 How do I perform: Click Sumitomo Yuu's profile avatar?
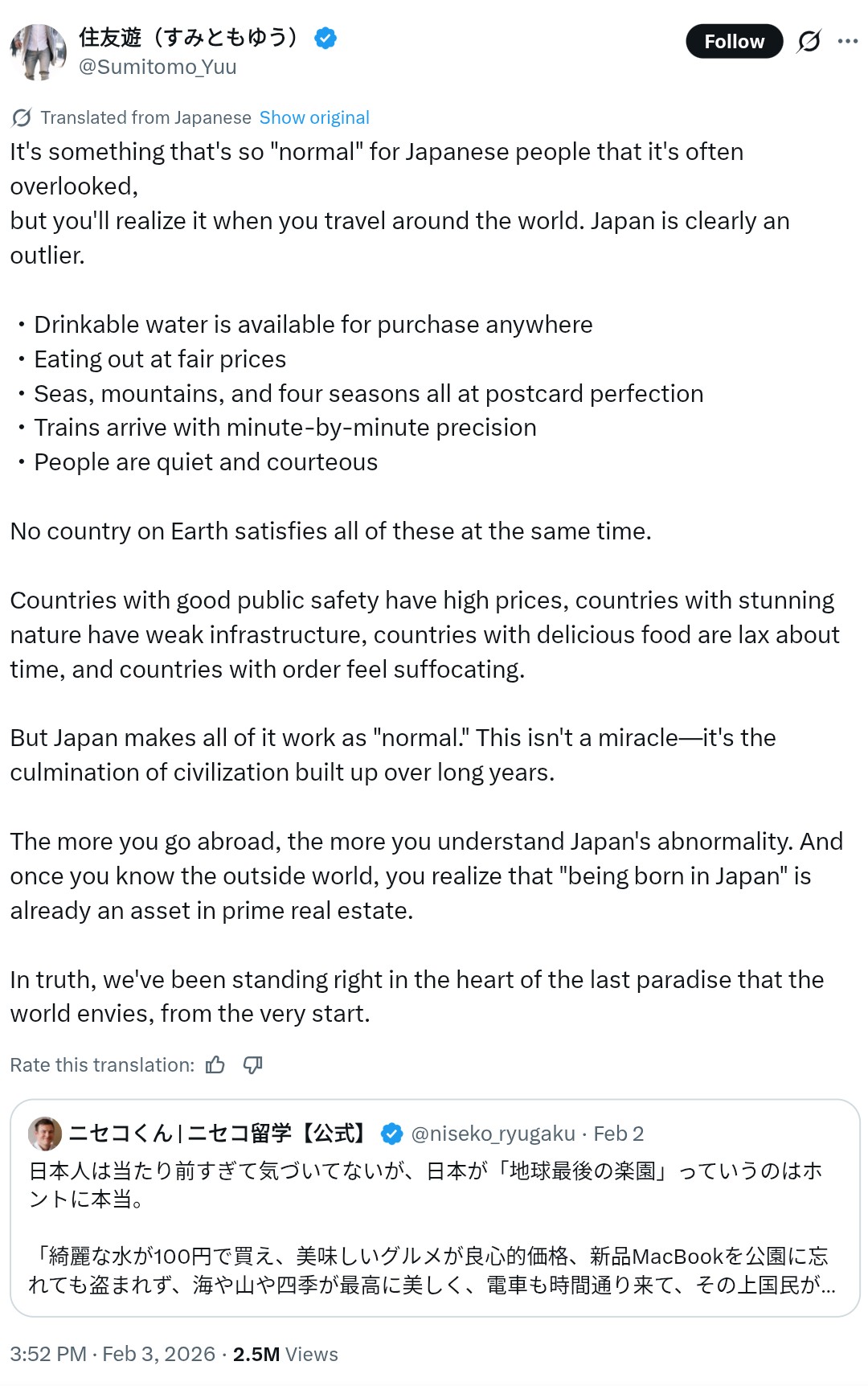point(38,52)
